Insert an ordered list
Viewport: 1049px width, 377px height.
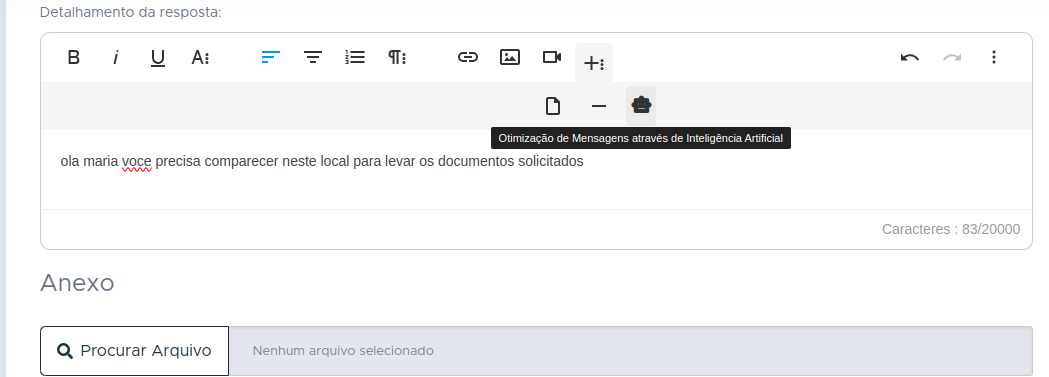[x=355, y=57]
